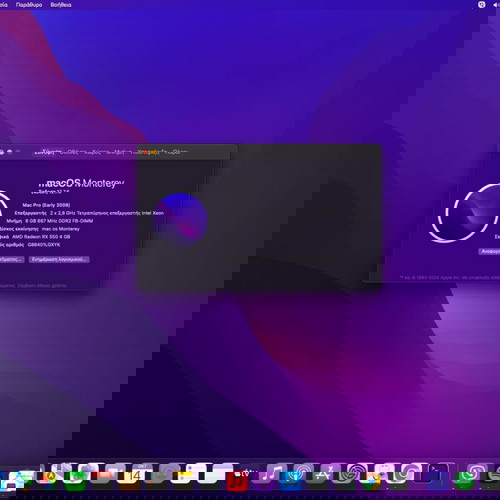Click the Ενημέρωση λογισμικού button
This screenshot has width=500, height=500.
click(59, 259)
